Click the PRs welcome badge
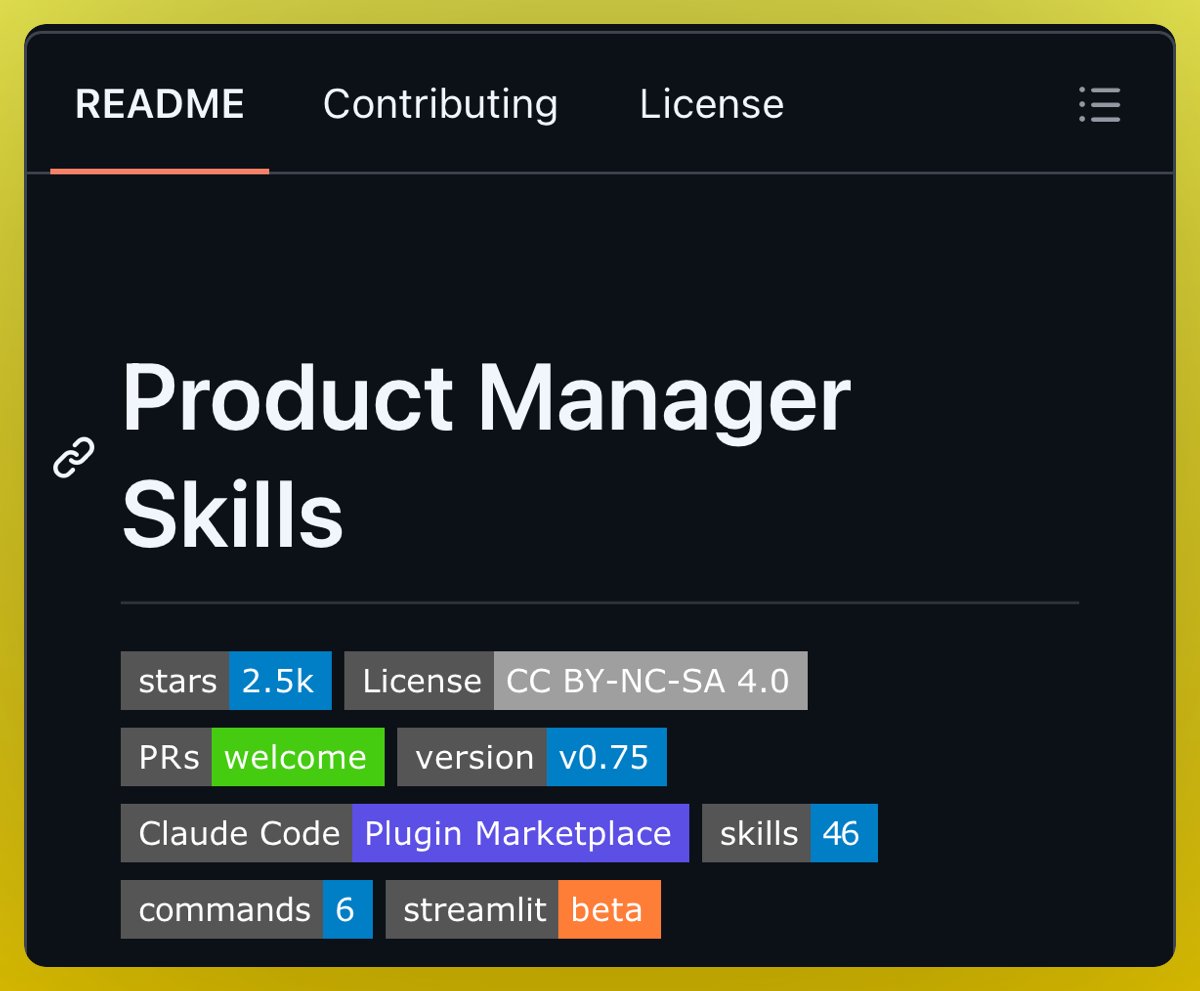 tap(252, 757)
